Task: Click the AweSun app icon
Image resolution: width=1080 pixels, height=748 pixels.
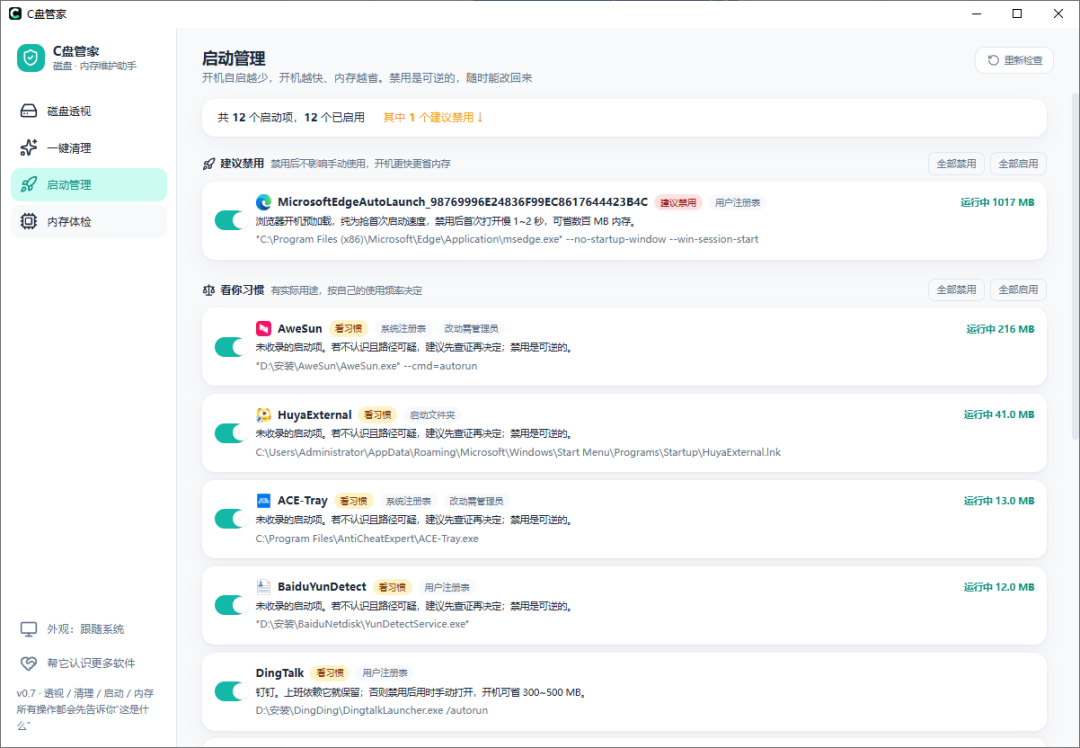Action: pyautogui.click(x=263, y=329)
